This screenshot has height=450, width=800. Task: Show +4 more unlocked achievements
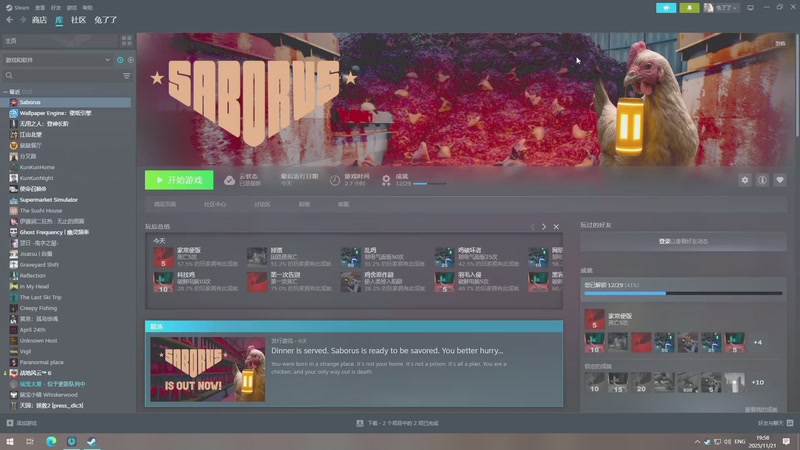[x=758, y=342]
